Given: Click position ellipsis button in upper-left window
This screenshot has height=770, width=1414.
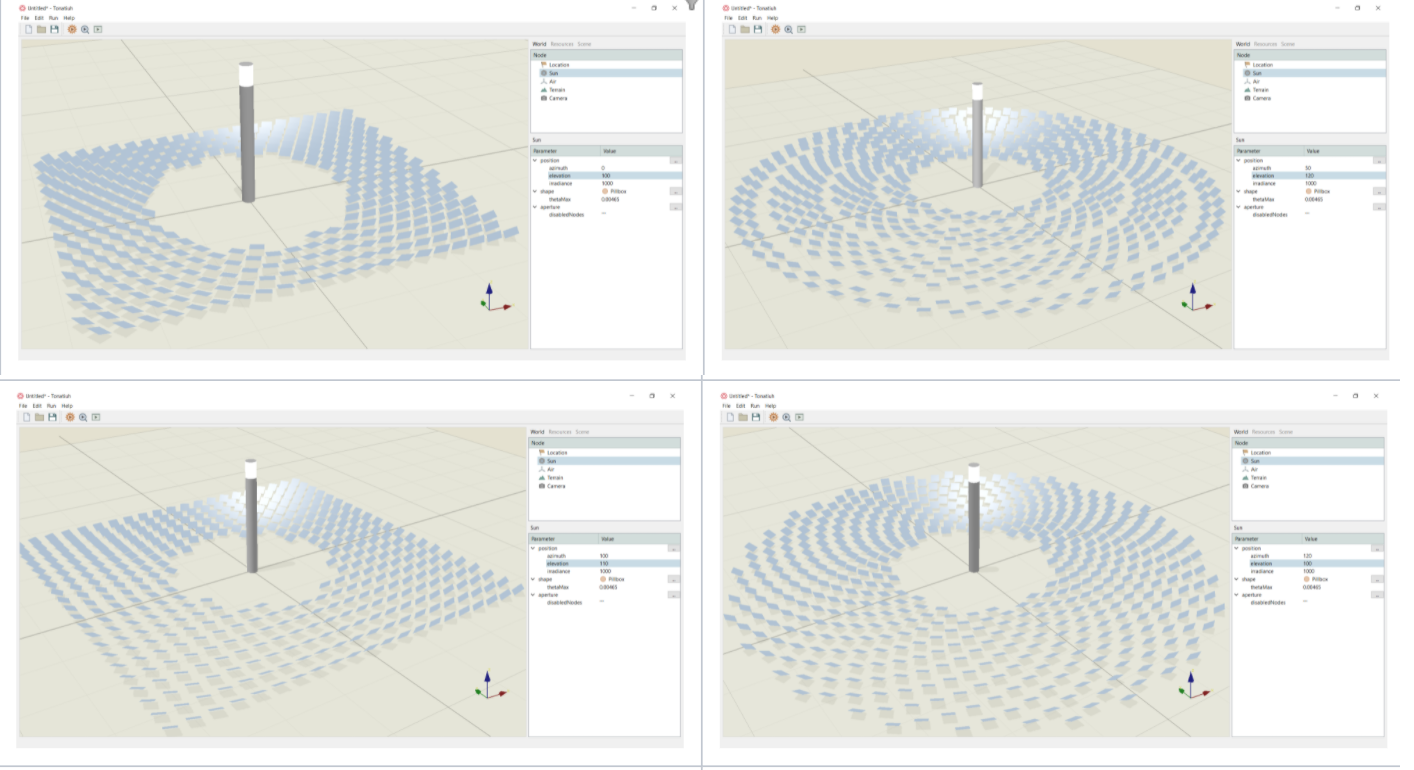Looking at the screenshot, I should pos(676,160).
